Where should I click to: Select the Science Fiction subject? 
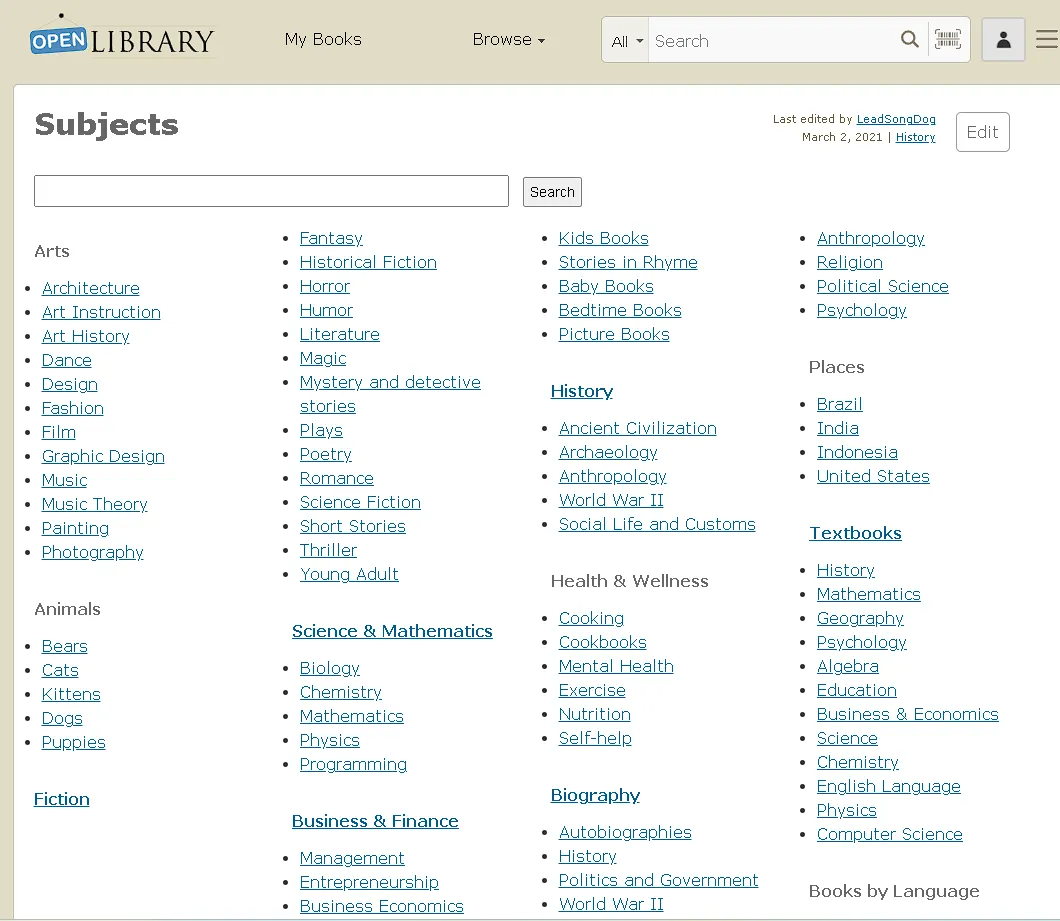click(x=360, y=502)
